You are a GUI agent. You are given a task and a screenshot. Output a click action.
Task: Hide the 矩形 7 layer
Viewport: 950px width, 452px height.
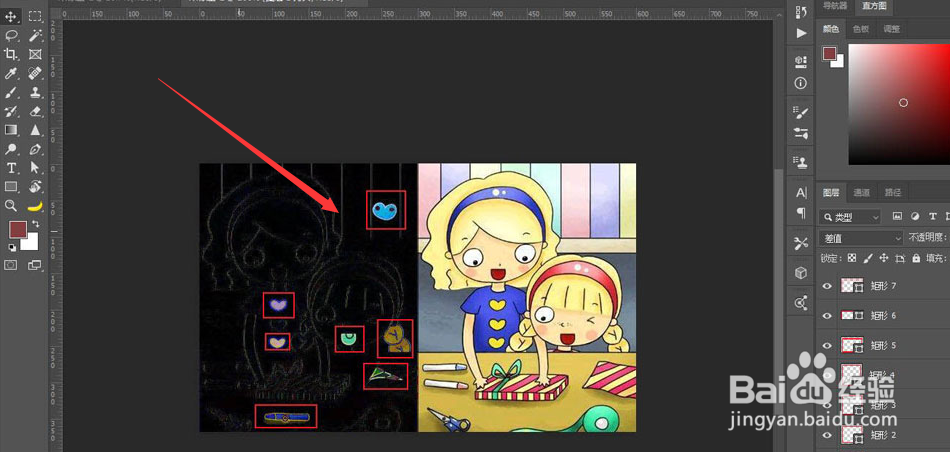pos(827,286)
